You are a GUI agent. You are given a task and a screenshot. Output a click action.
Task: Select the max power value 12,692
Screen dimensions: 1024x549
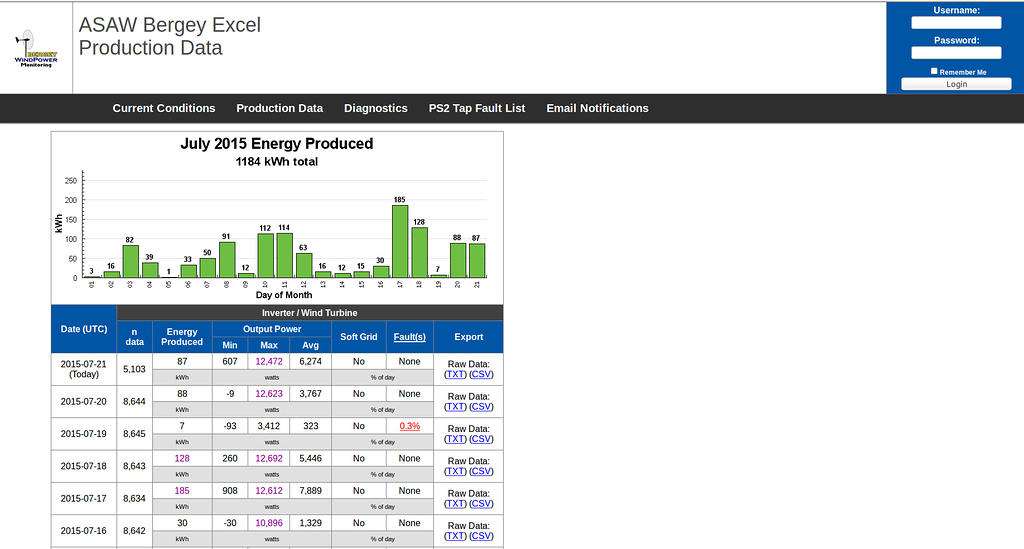click(269, 459)
